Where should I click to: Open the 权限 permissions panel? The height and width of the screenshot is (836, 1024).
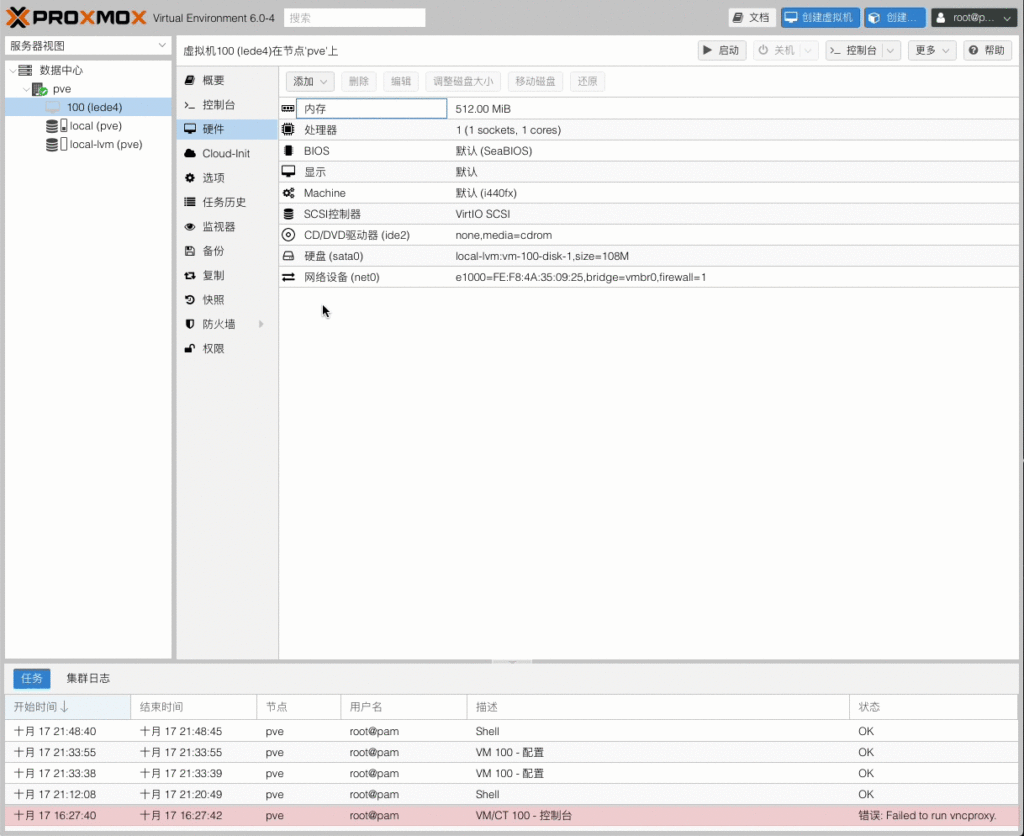[x=213, y=349]
